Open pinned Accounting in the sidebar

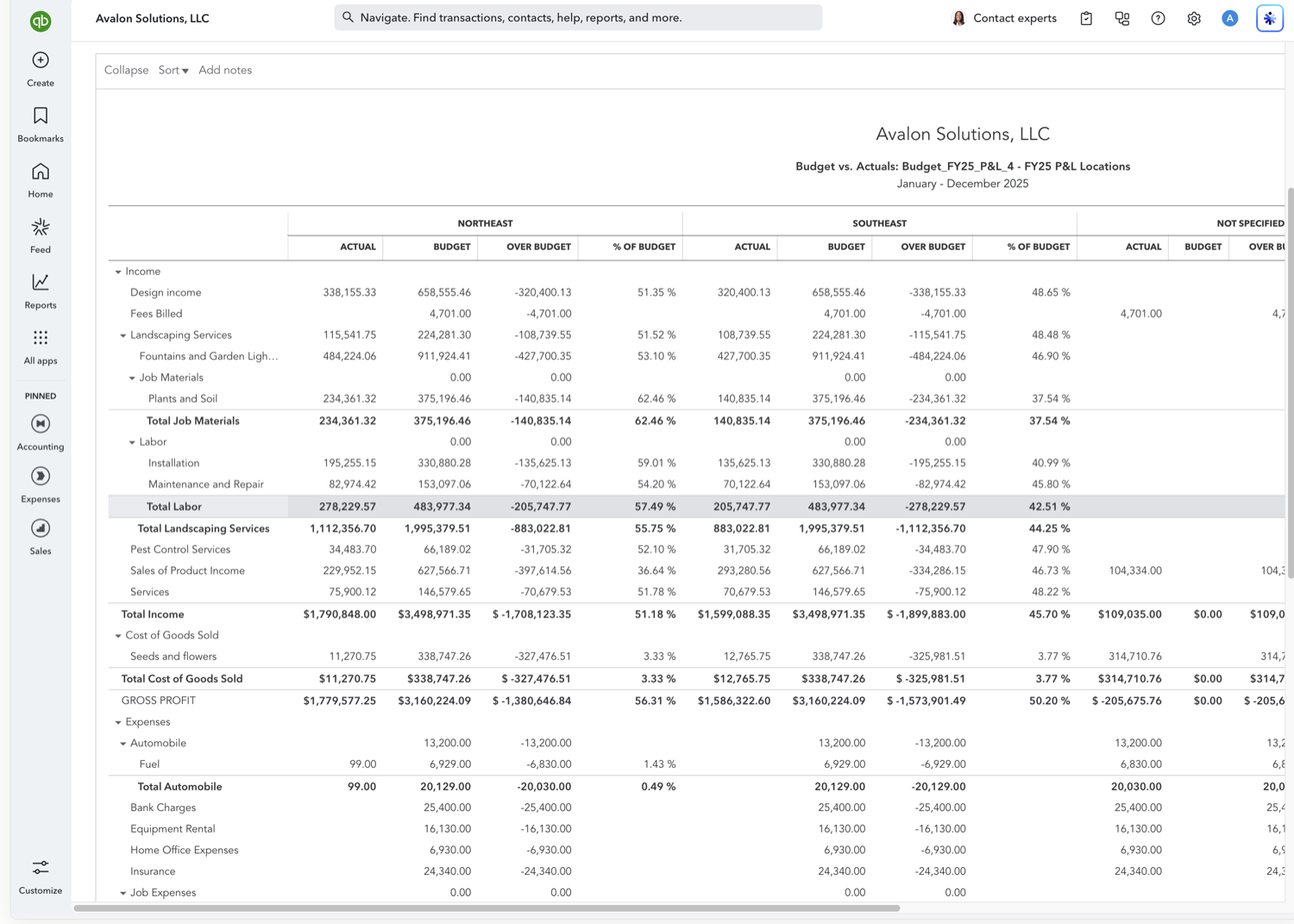click(x=41, y=432)
